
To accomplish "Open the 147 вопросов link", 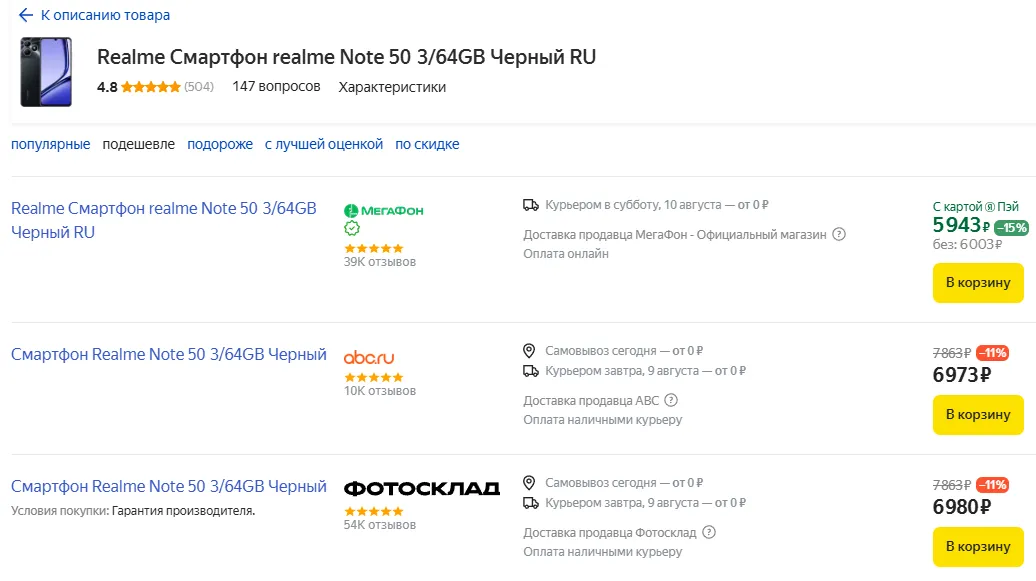I will 276,87.
